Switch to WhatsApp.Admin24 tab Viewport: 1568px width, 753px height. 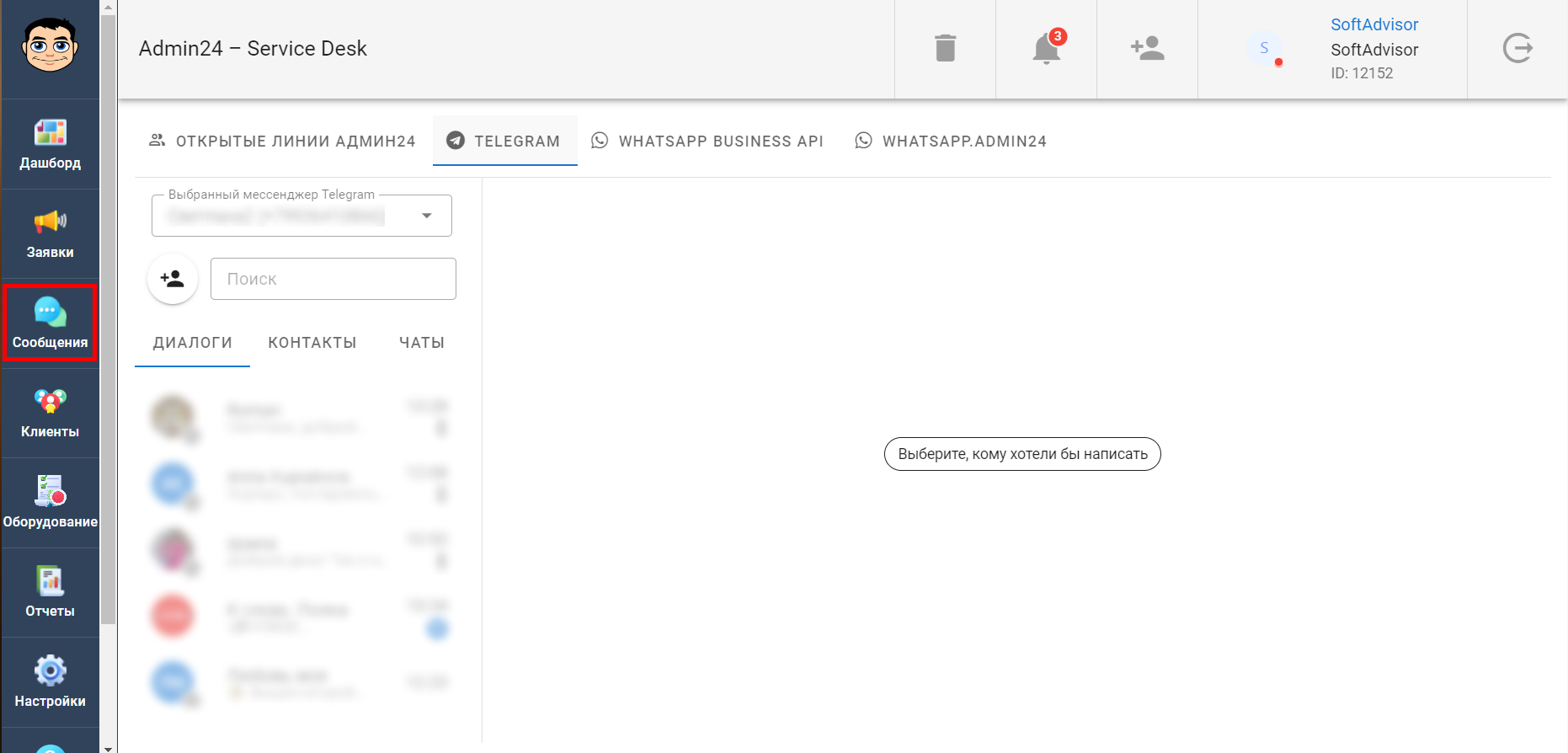[951, 142]
